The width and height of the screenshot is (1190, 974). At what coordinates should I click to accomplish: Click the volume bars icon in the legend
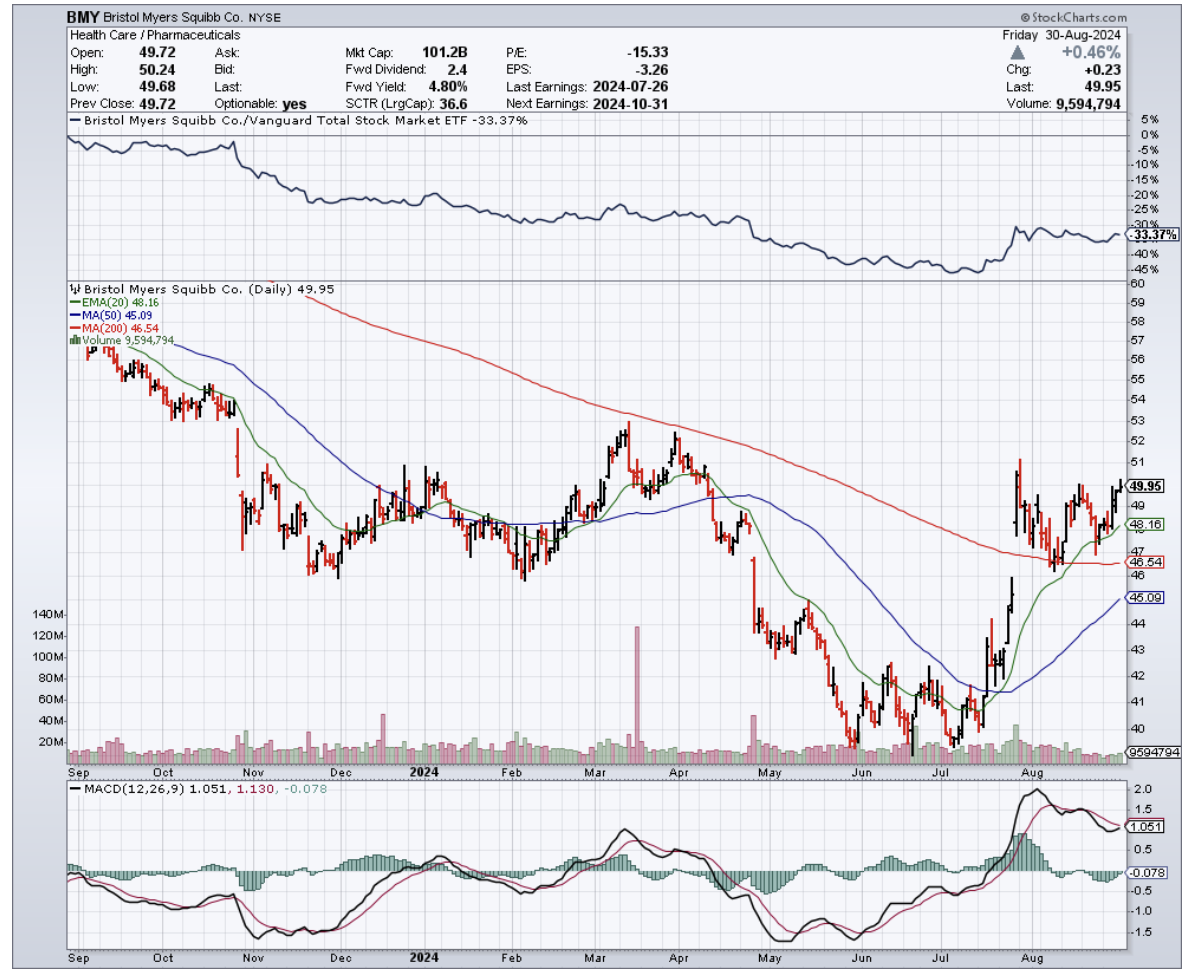pos(73,341)
